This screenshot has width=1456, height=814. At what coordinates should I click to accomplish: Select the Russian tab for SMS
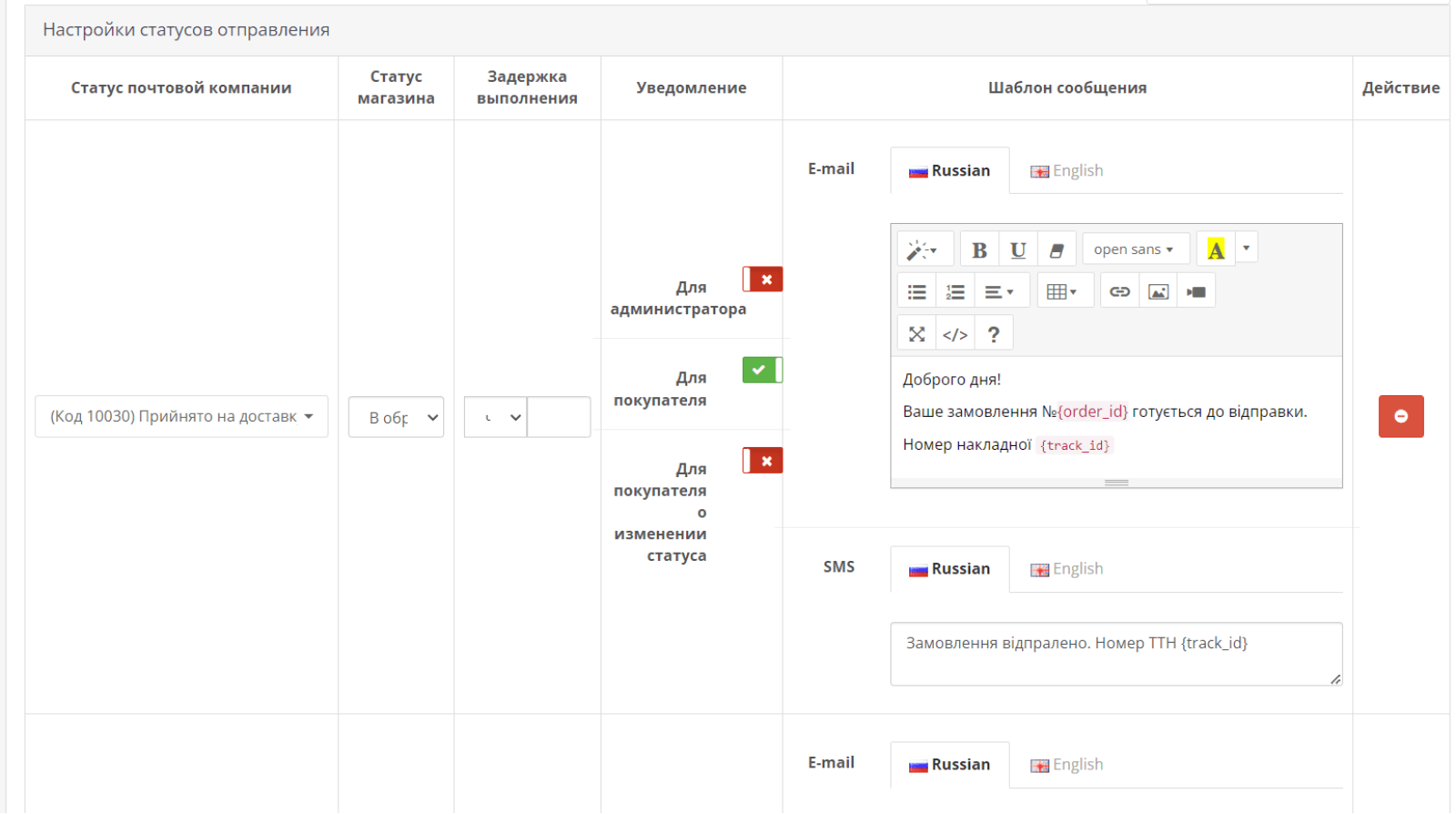click(x=949, y=569)
